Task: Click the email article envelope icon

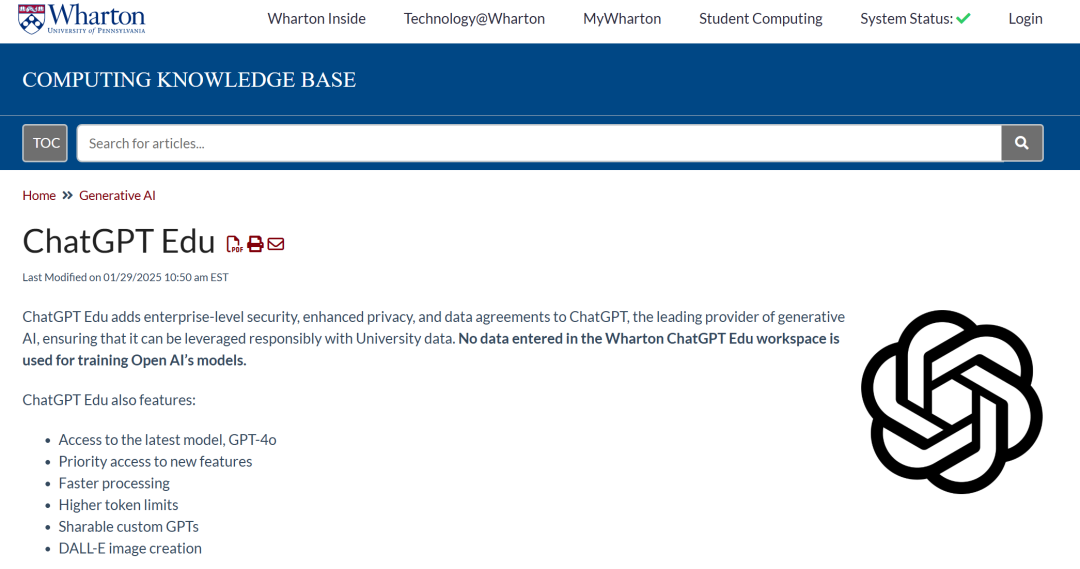Action: click(x=276, y=244)
